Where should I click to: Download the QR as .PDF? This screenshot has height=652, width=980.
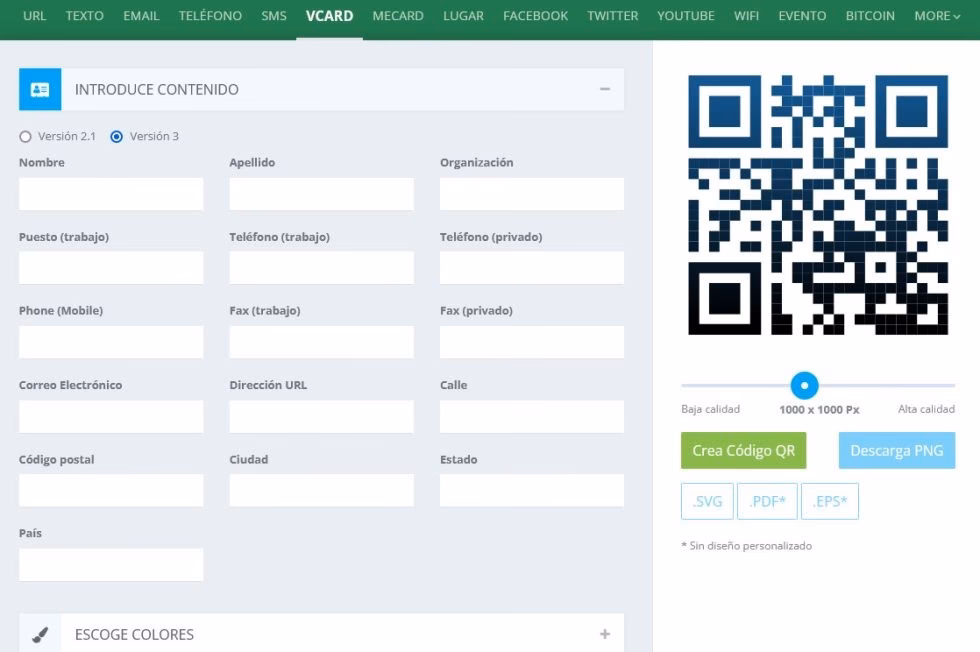[767, 501]
